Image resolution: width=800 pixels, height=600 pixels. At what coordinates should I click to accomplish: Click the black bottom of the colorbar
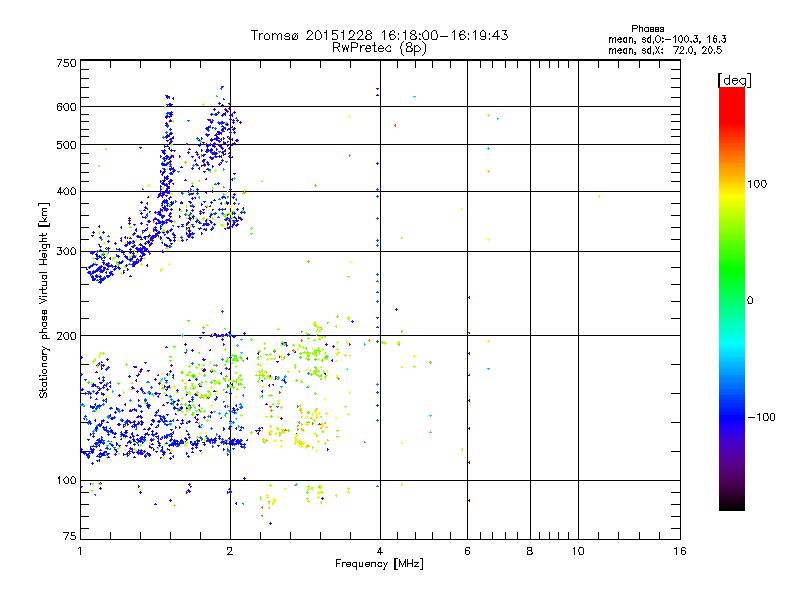coord(732,503)
